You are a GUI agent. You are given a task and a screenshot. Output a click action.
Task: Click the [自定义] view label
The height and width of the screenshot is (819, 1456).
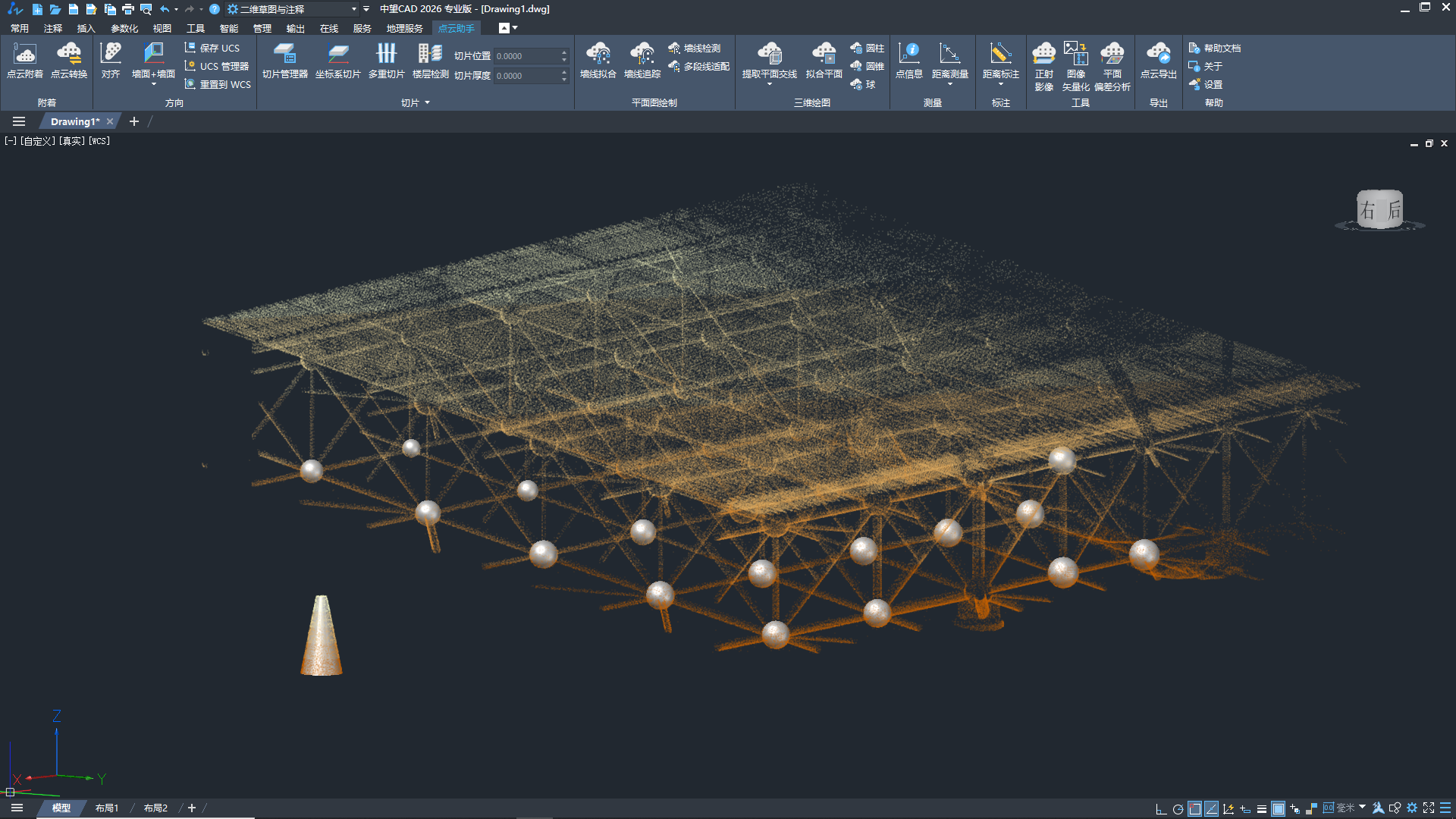pyautogui.click(x=38, y=141)
